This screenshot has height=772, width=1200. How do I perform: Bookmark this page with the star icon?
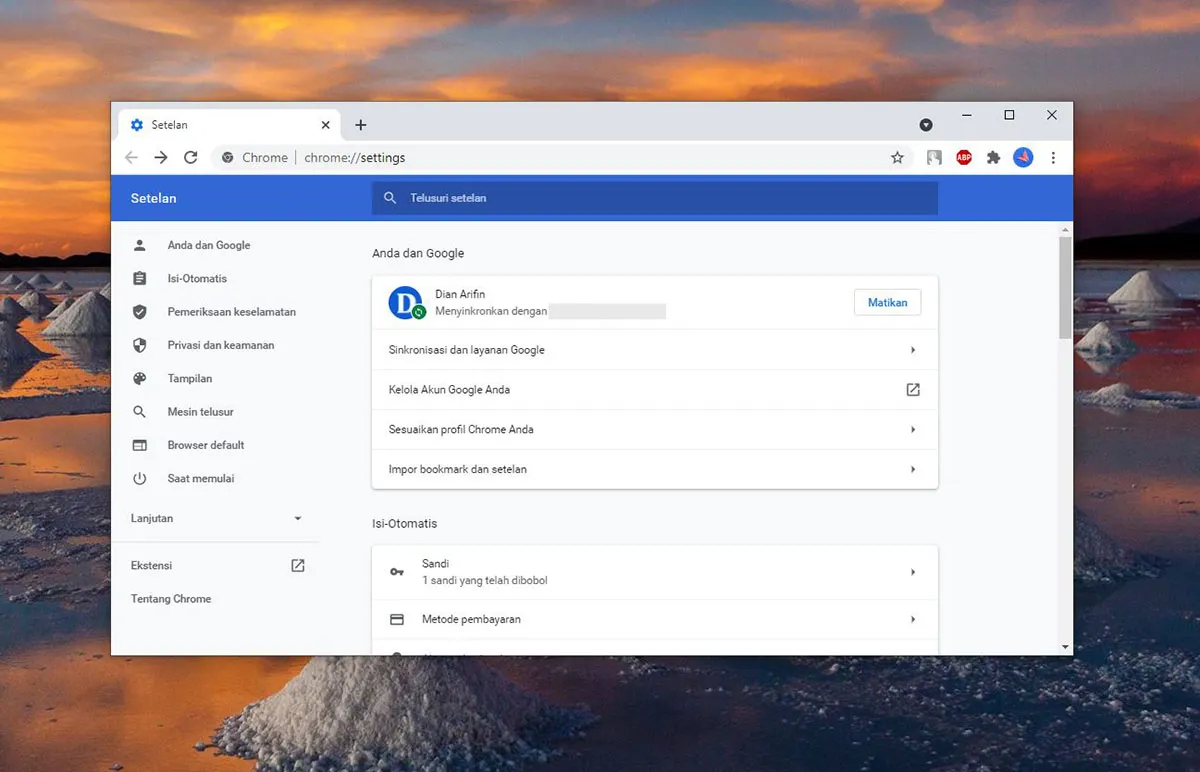[x=897, y=158]
